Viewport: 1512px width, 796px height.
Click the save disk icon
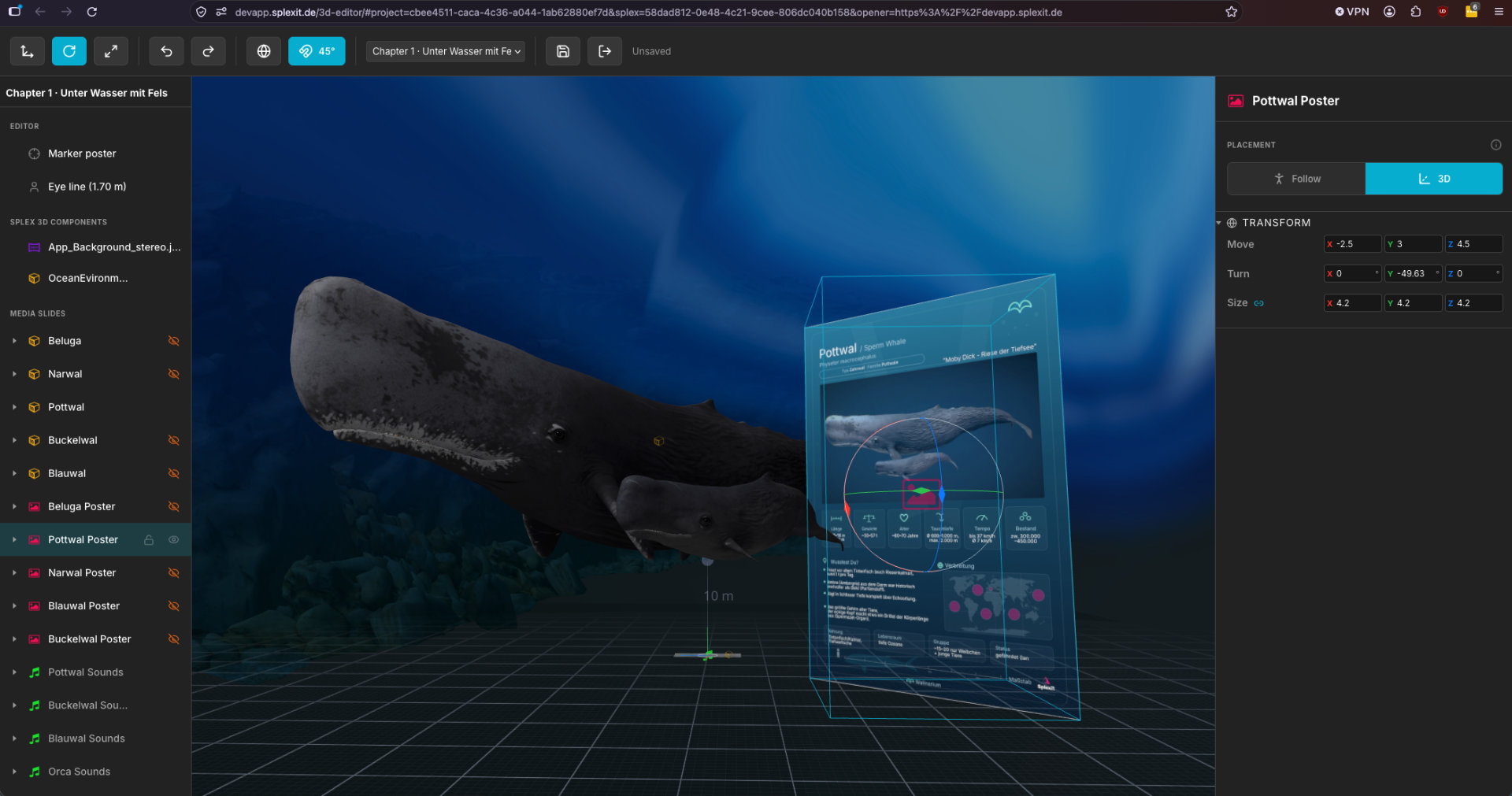pos(563,51)
